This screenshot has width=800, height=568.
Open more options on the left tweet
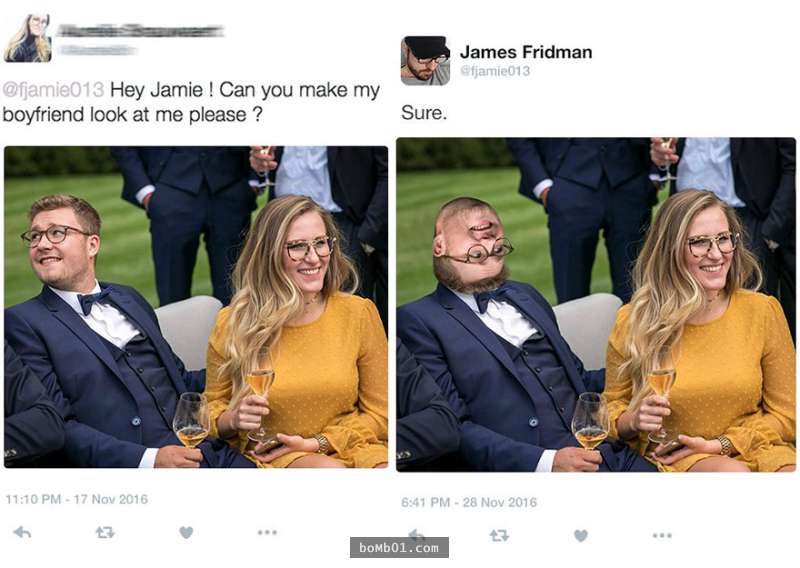pos(267,533)
